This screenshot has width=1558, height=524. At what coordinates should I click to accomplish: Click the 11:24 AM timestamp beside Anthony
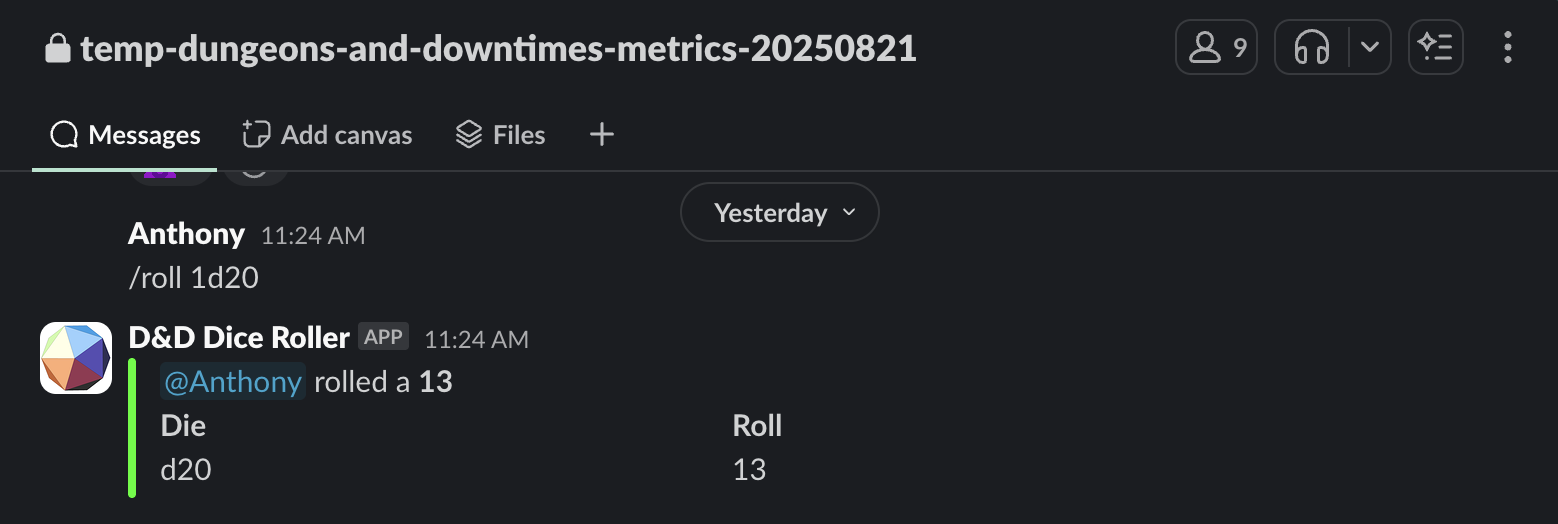tap(313, 236)
